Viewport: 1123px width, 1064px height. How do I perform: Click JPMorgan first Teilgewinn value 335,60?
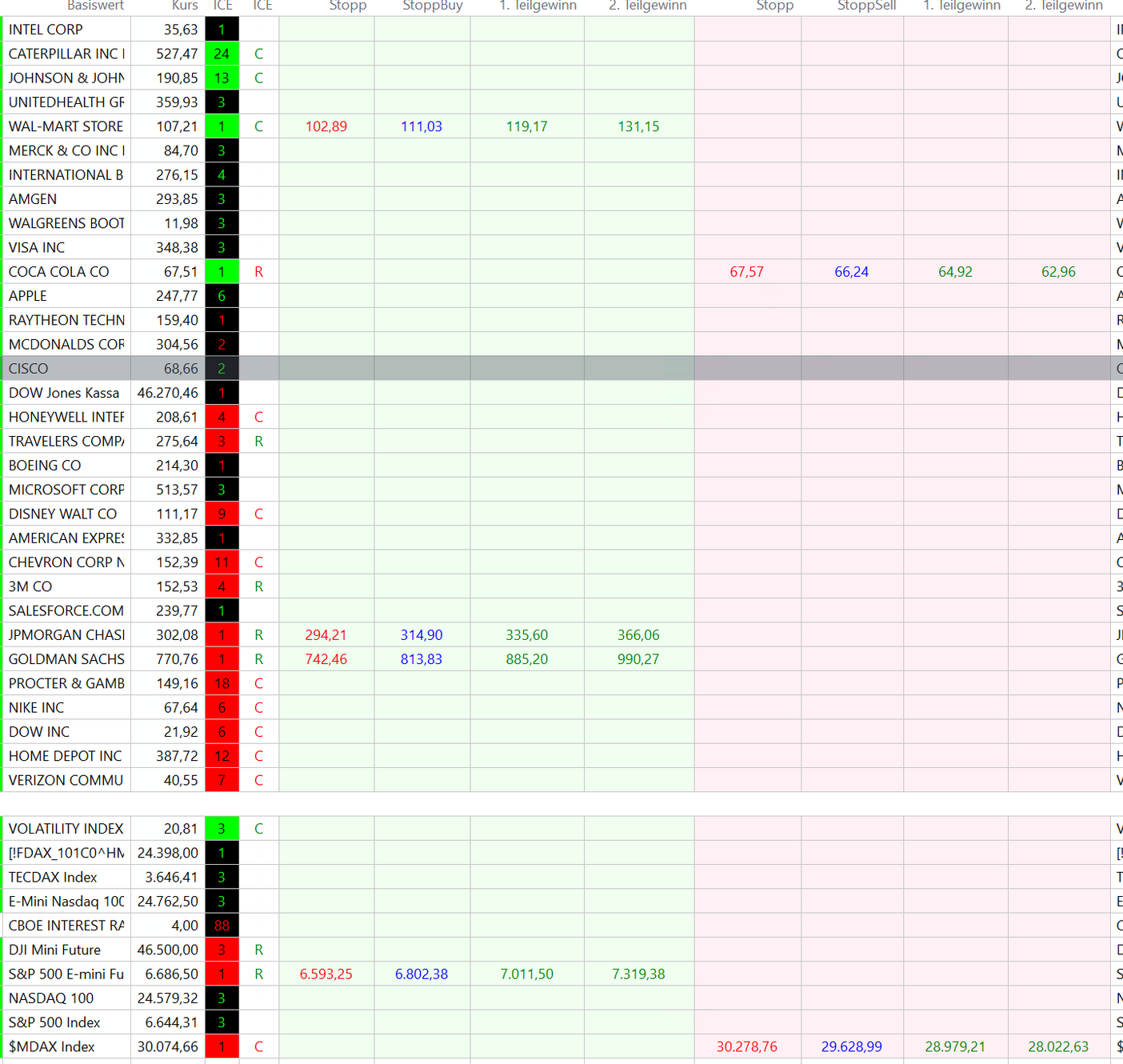click(x=526, y=635)
